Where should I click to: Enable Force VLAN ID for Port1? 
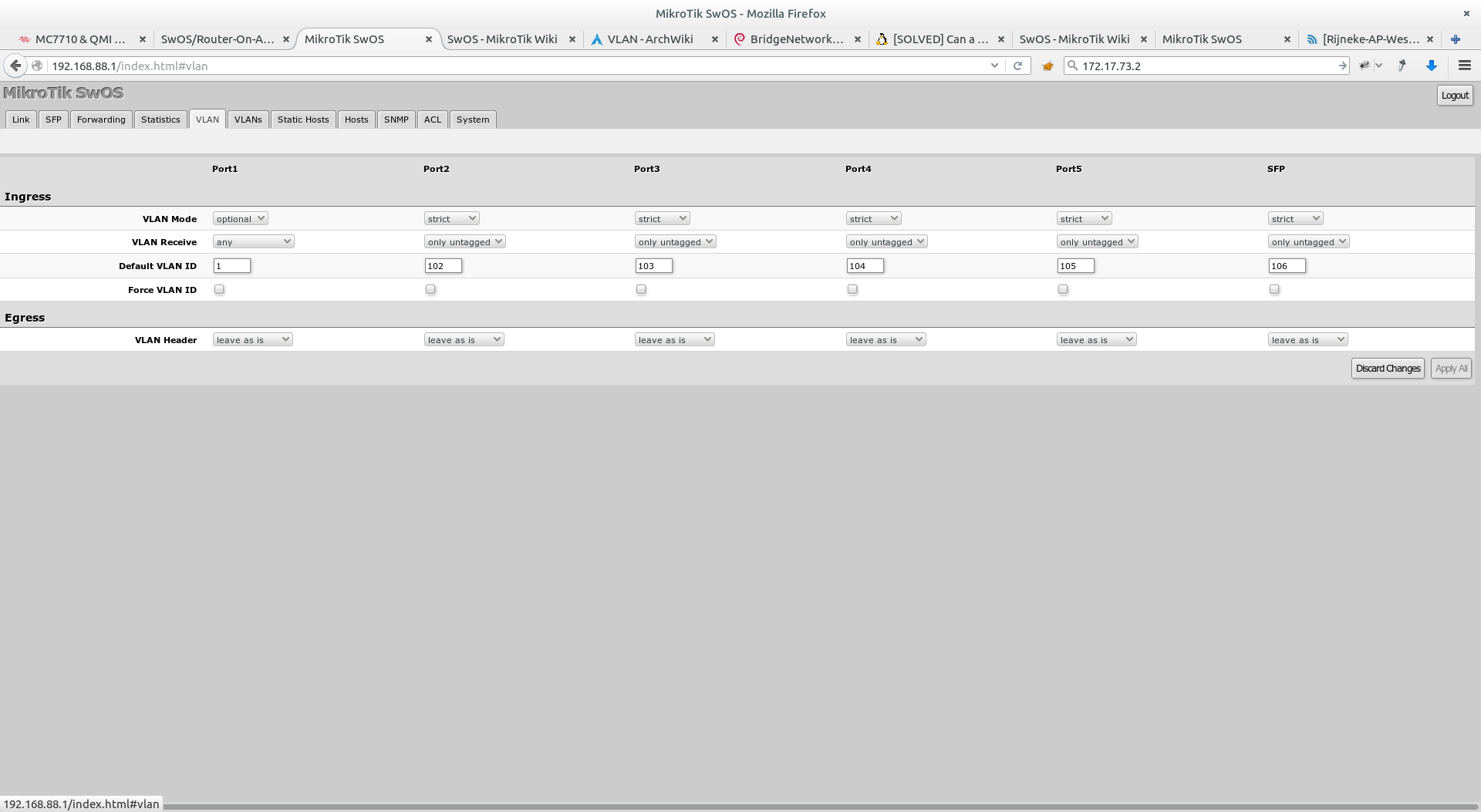[x=219, y=289]
